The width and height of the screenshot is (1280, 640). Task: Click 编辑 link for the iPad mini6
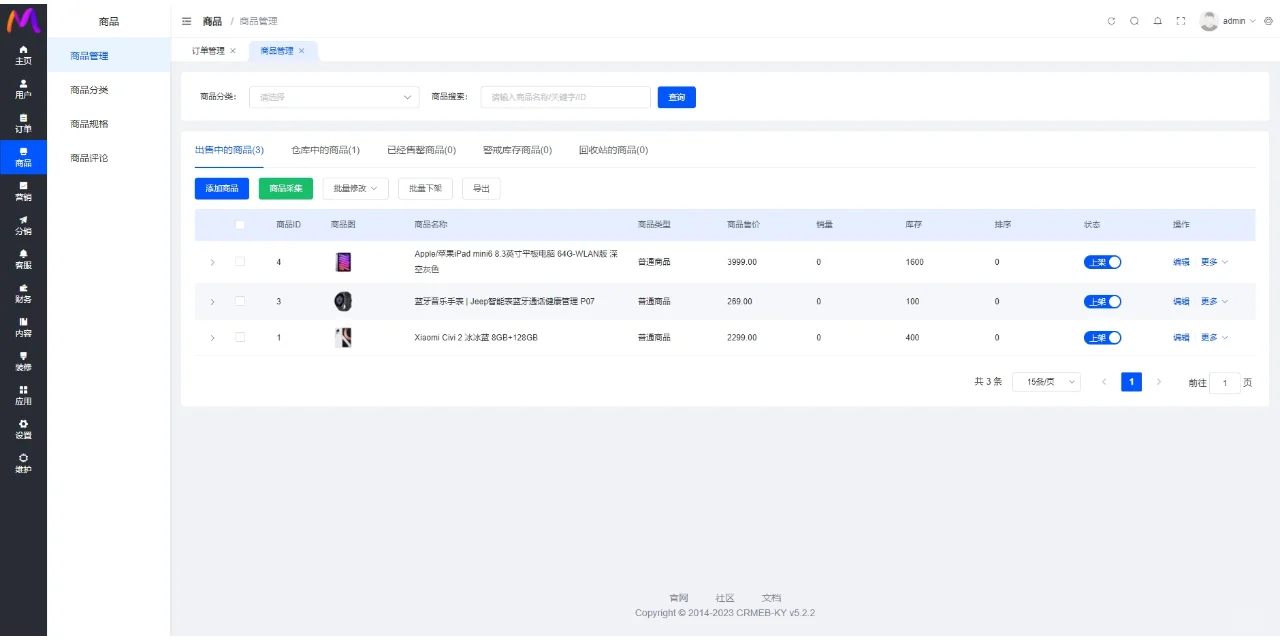tap(1181, 262)
